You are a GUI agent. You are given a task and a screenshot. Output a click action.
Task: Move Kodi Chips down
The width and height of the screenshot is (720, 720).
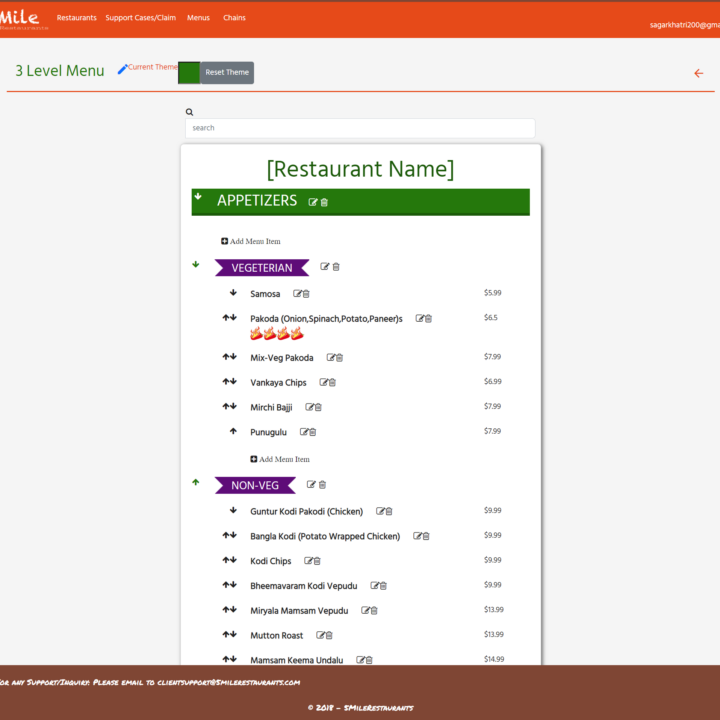[x=234, y=560]
